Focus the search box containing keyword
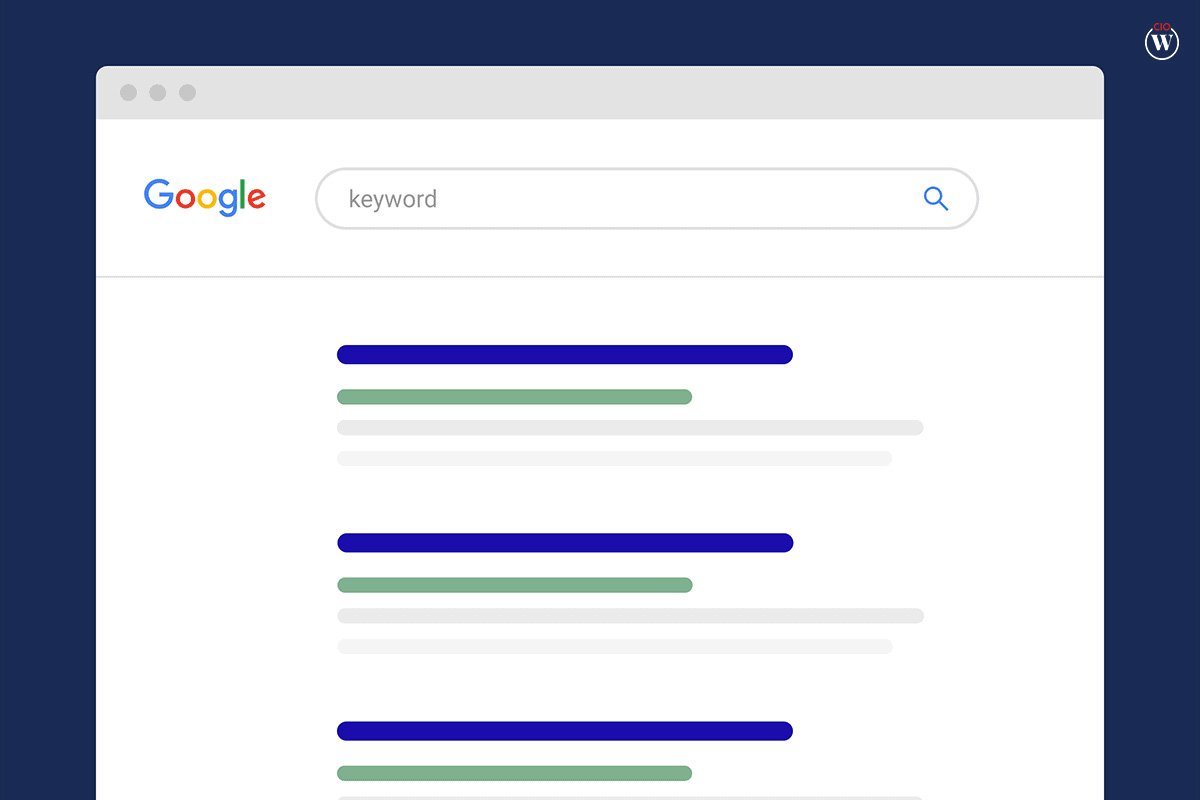Image resolution: width=1200 pixels, height=800 pixels. pyautogui.click(x=647, y=199)
